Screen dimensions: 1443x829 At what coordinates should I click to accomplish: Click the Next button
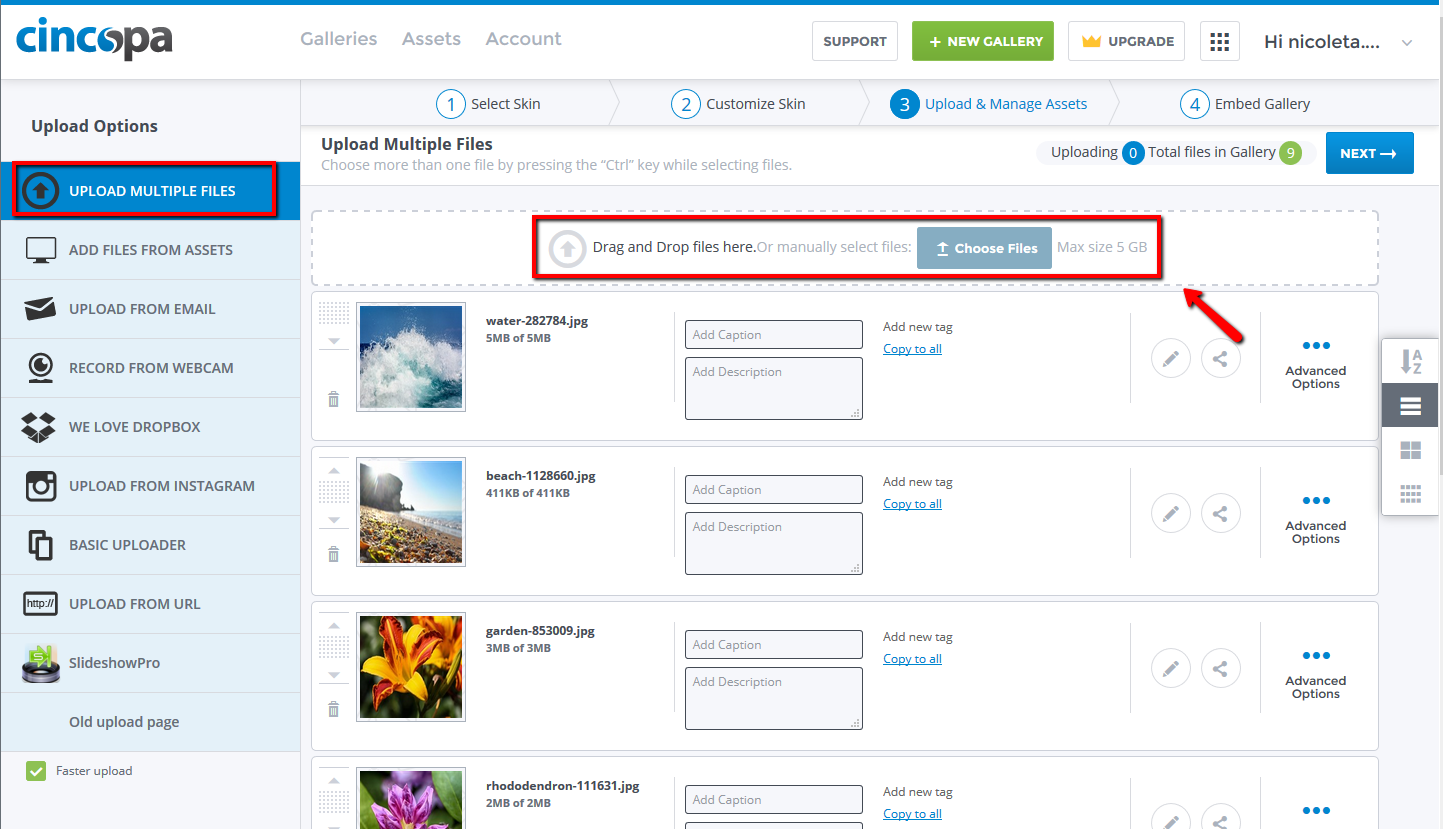1370,153
